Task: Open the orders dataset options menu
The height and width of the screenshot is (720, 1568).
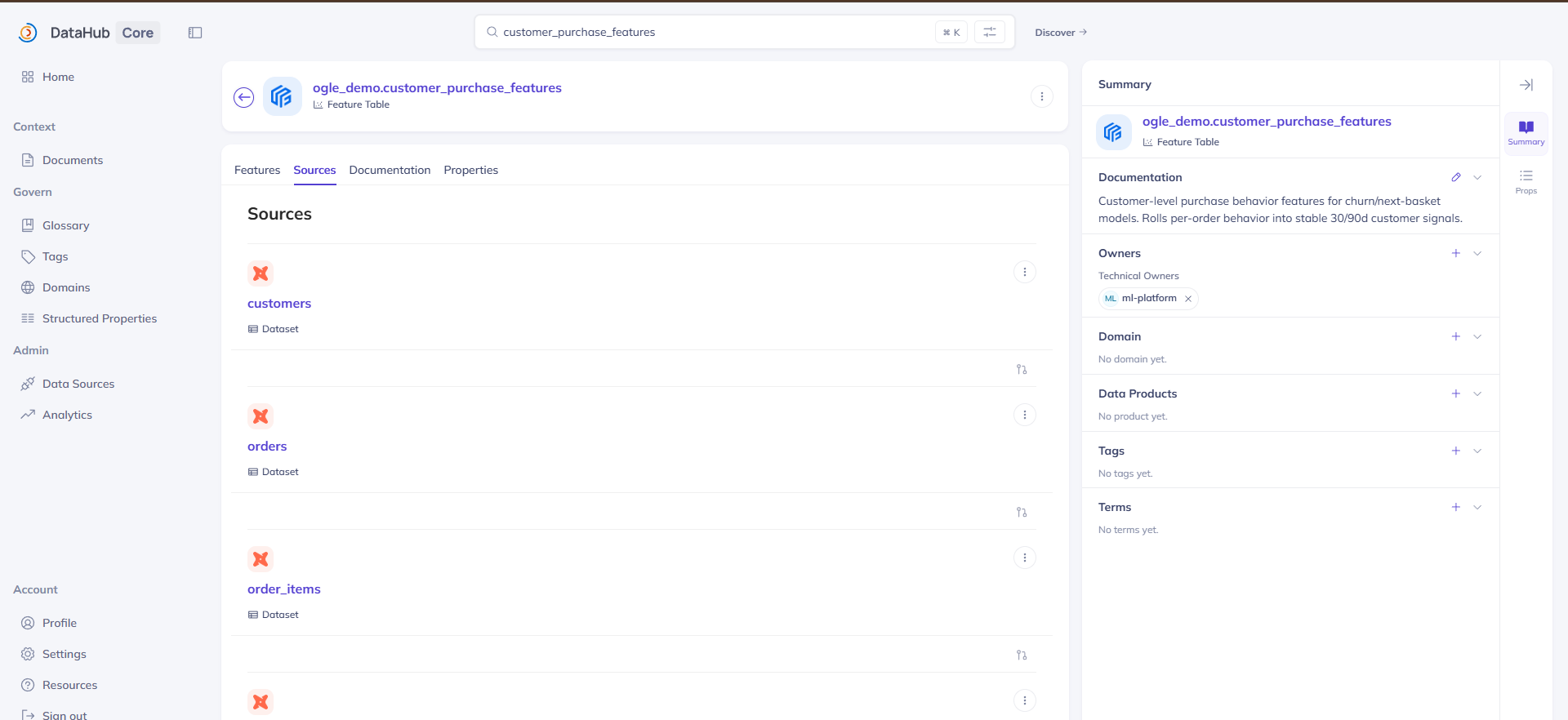Action: pyautogui.click(x=1024, y=415)
